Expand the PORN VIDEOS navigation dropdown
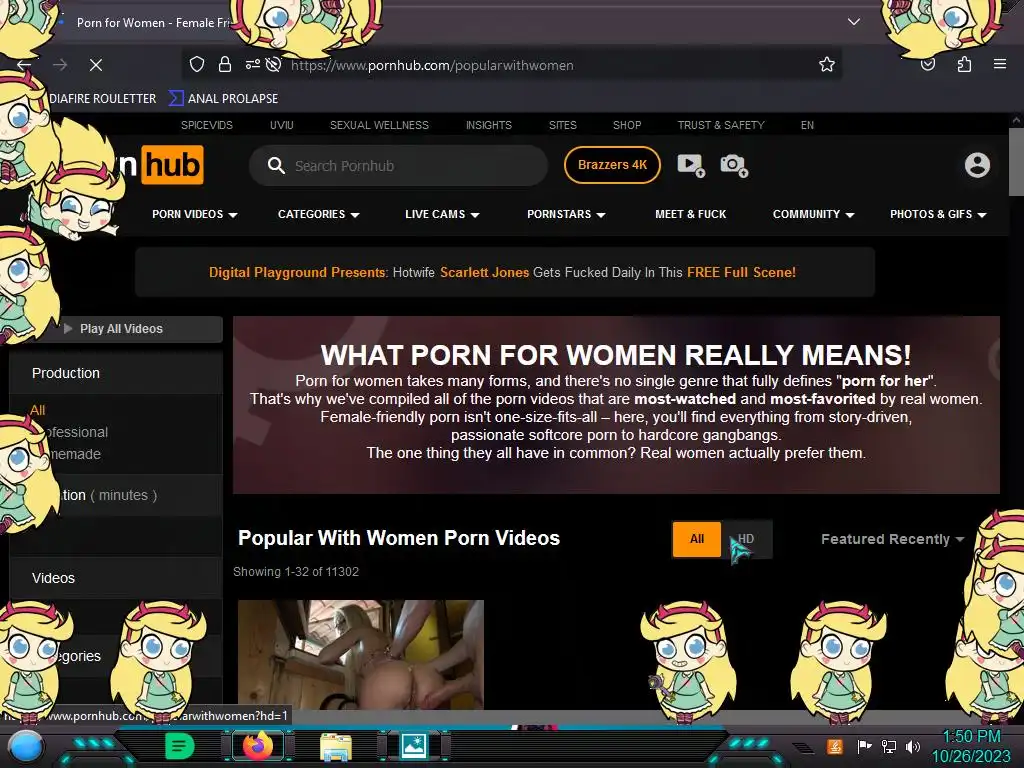This screenshot has height=768, width=1024. click(x=195, y=214)
